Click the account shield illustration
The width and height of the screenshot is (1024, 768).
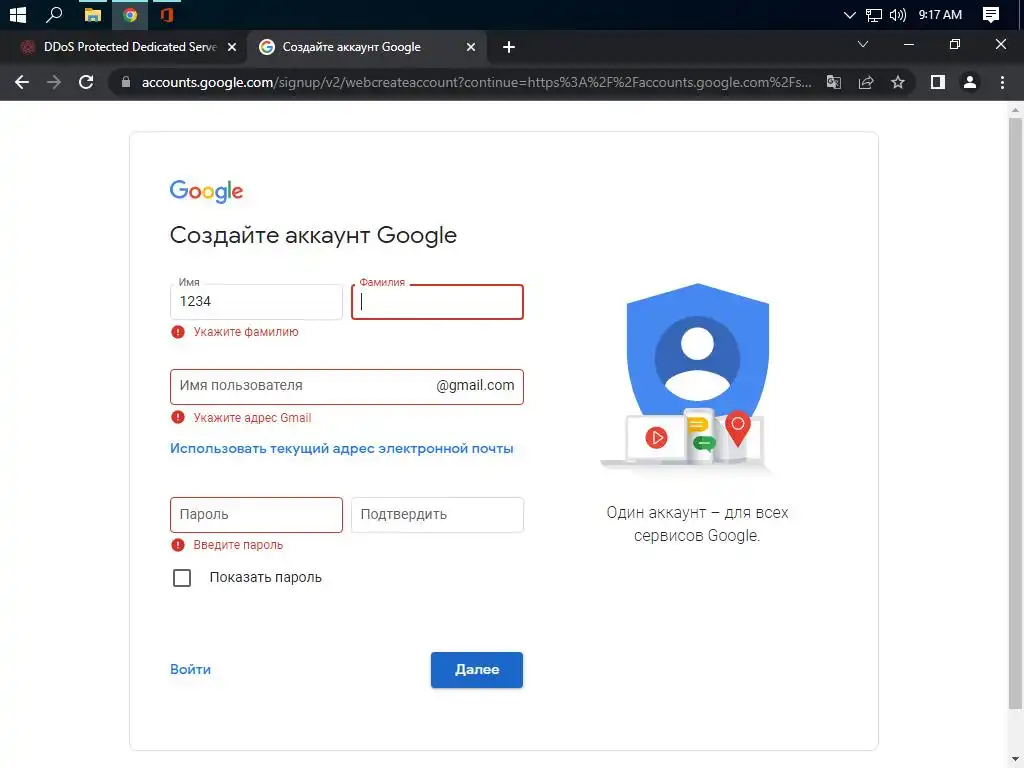tap(697, 377)
